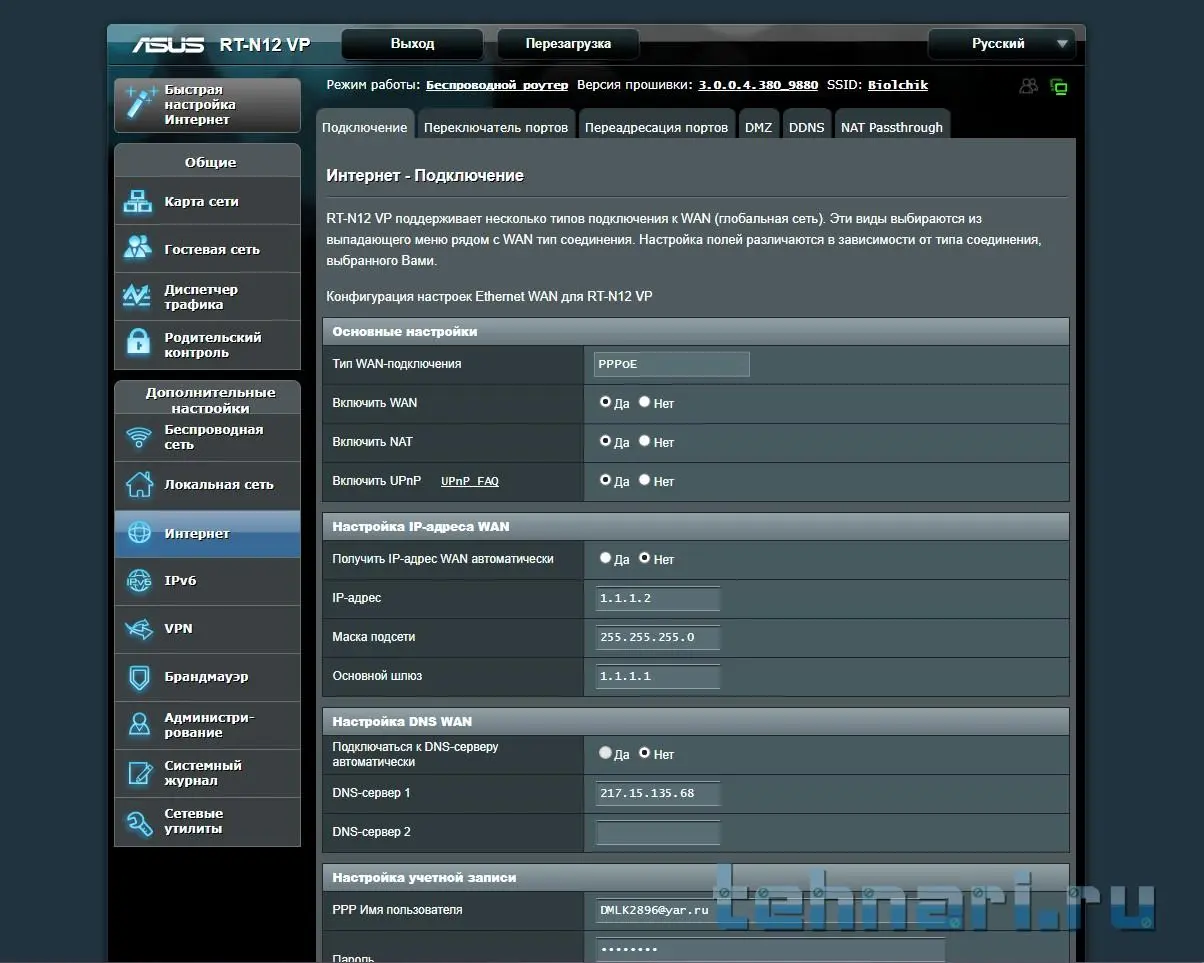Click the Пароль password field

[770, 949]
